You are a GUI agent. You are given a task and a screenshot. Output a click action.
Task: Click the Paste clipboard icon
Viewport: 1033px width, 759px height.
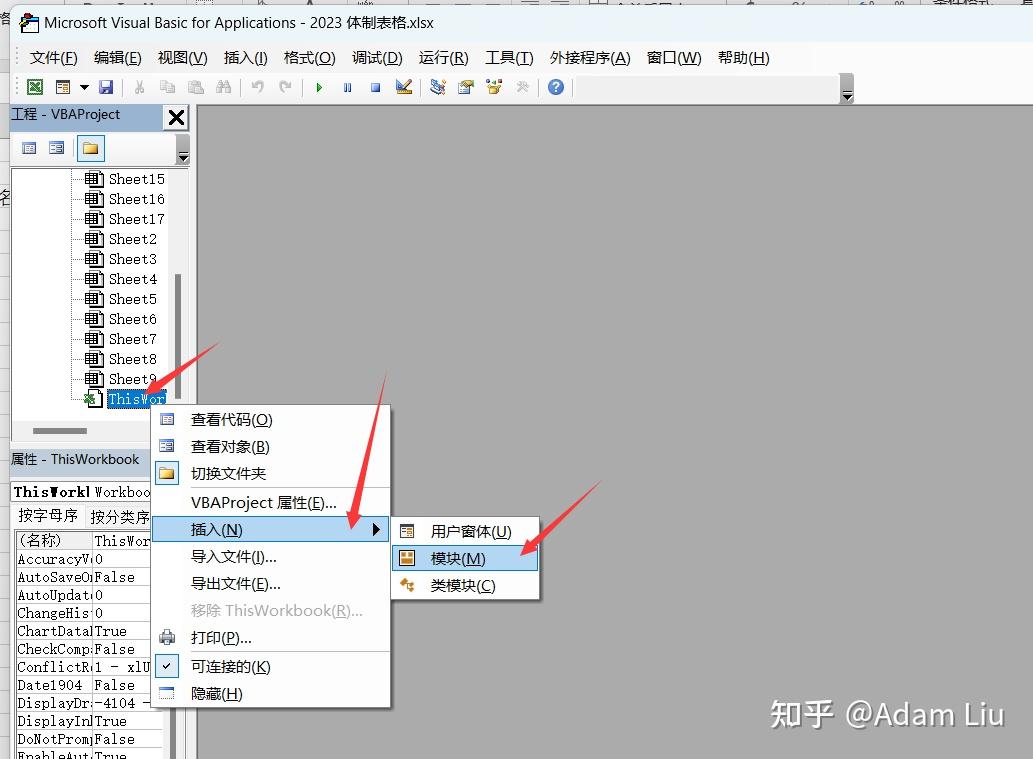(x=196, y=87)
